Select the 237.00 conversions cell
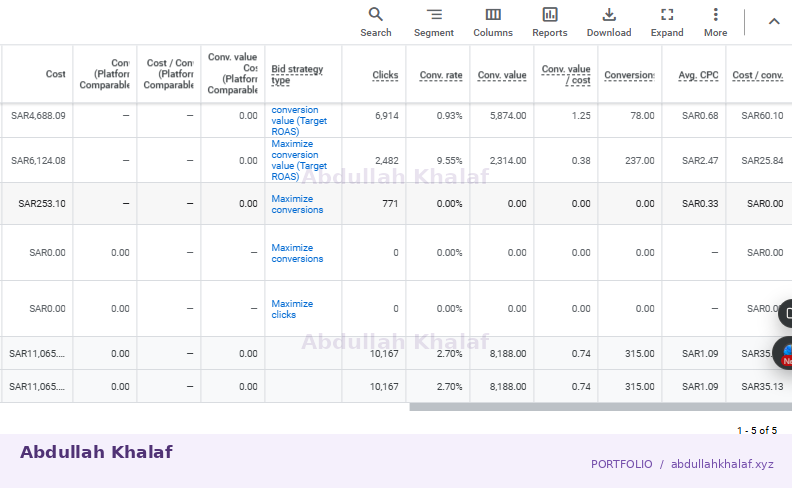 [x=639, y=161]
